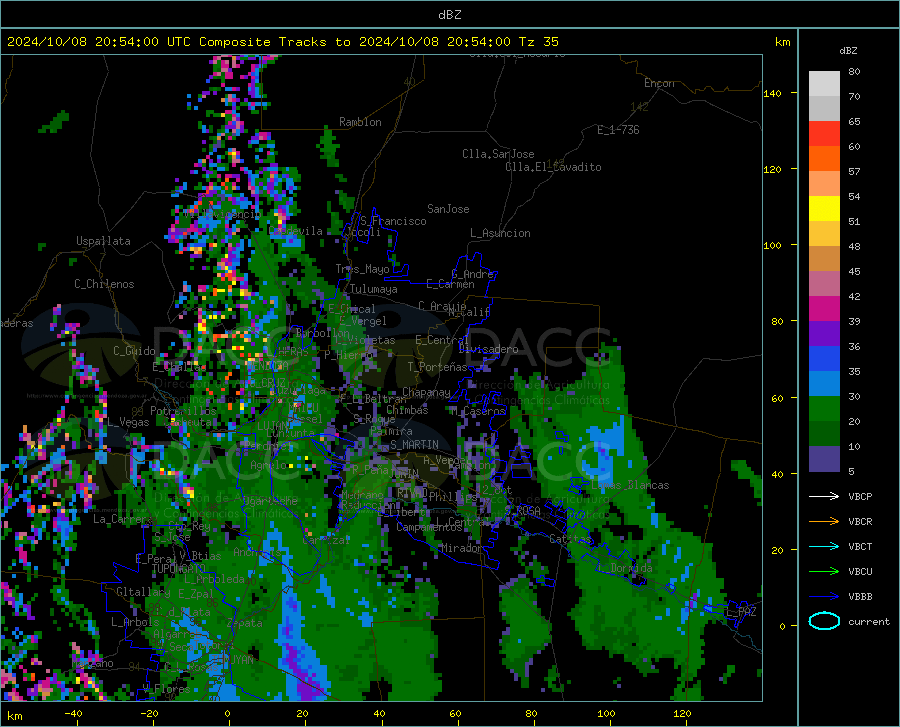This screenshot has height=727, width=900.
Task: Click the '100' km tick on vertical axis
Action: (772, 245)
